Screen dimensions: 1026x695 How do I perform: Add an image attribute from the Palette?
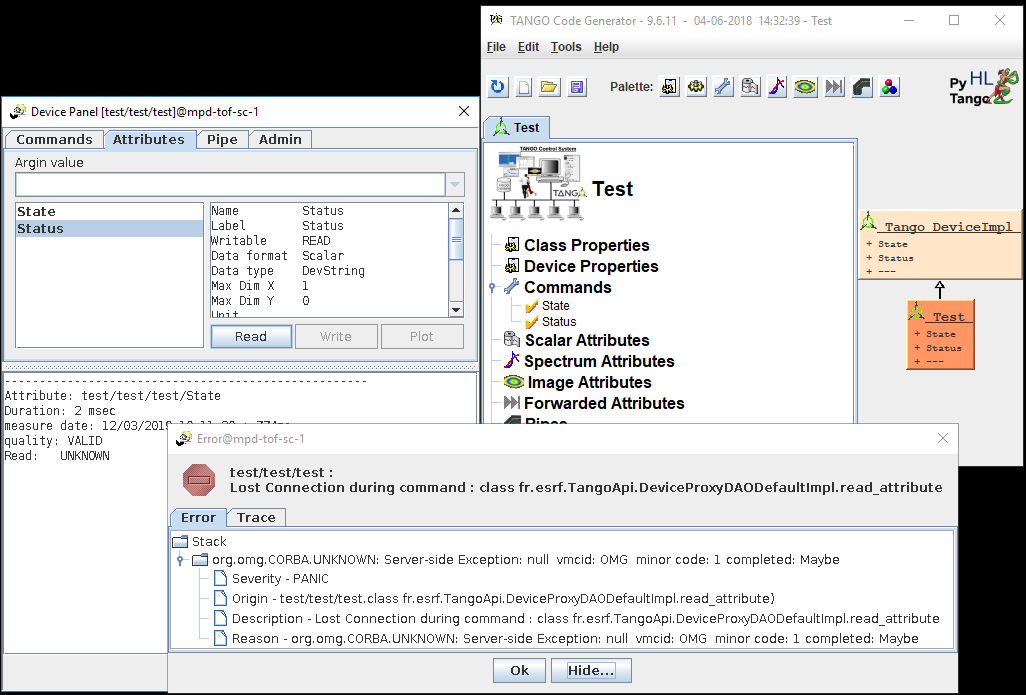805,86
